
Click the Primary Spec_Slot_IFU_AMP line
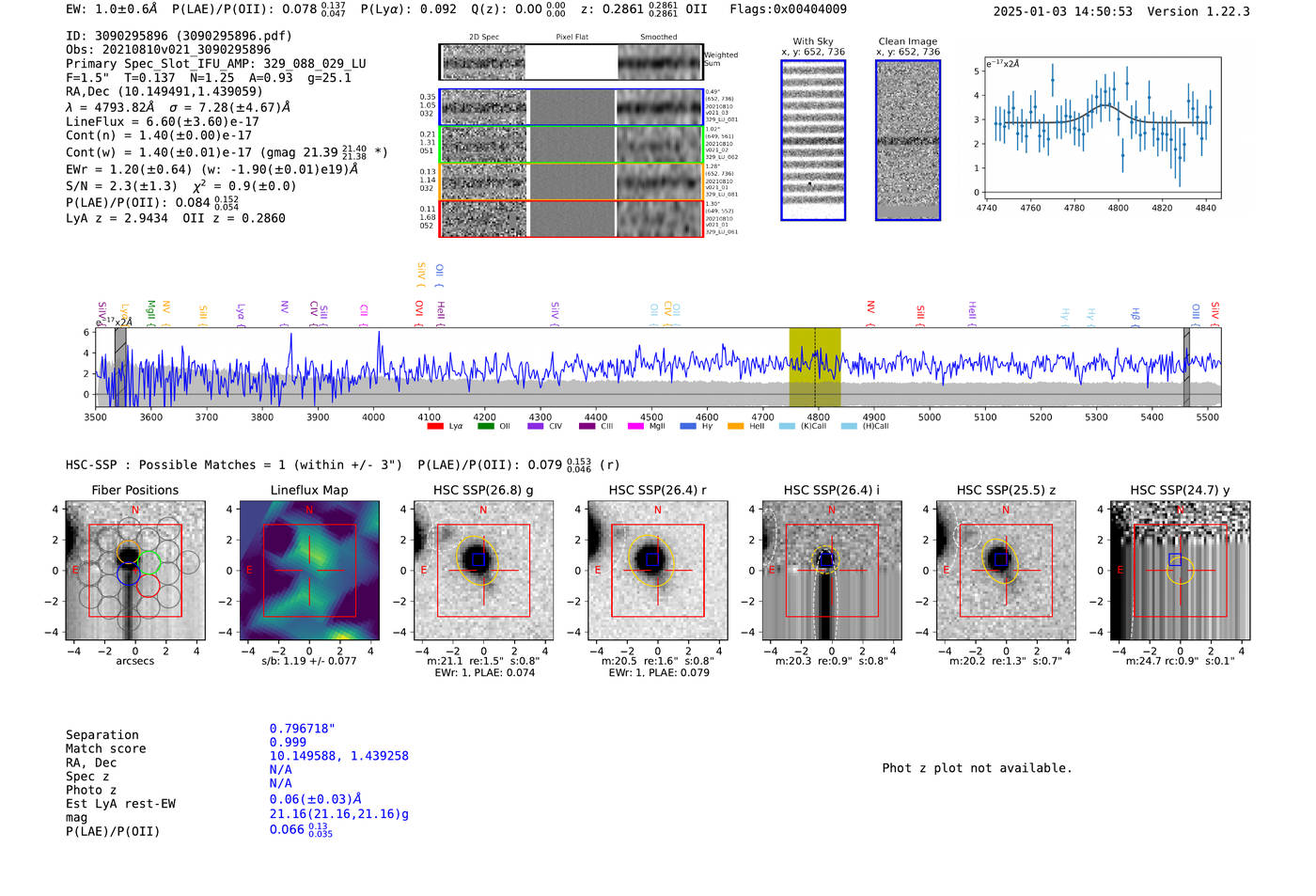click(216, 64)
